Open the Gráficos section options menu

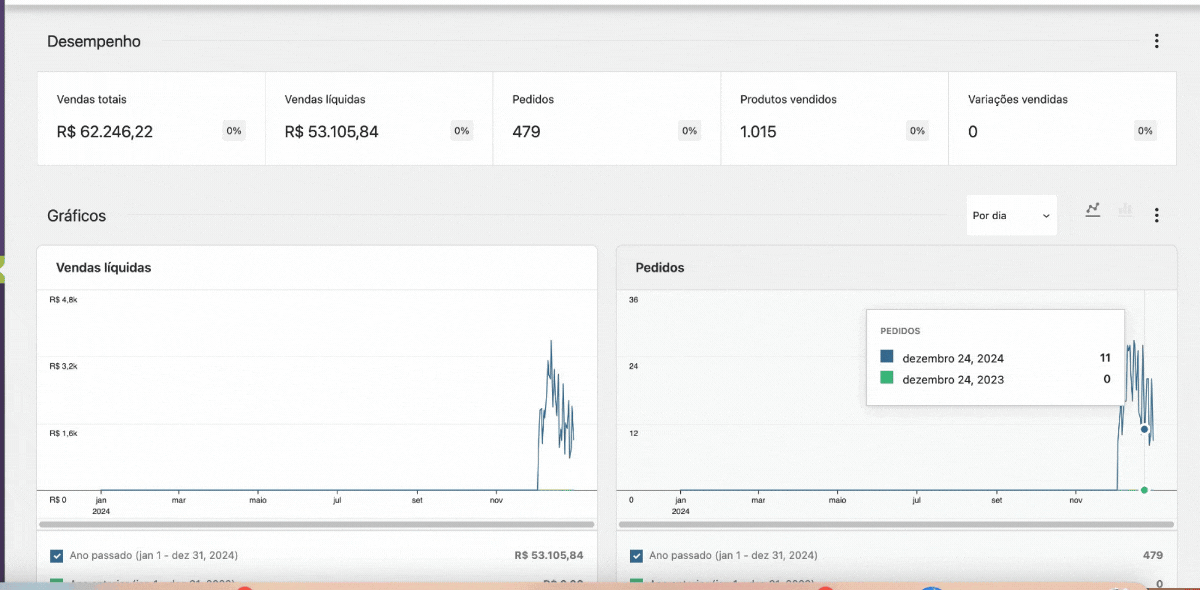[1156, 215]
